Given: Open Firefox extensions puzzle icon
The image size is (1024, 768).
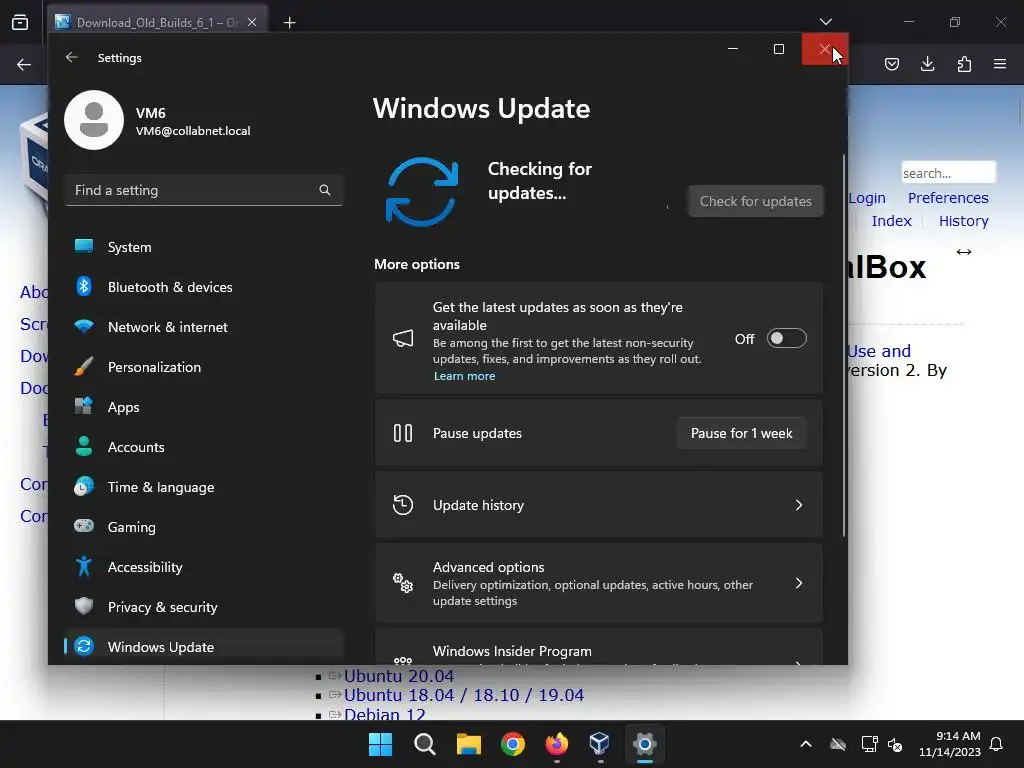Looking at the screenshot, I should point(964,64).
